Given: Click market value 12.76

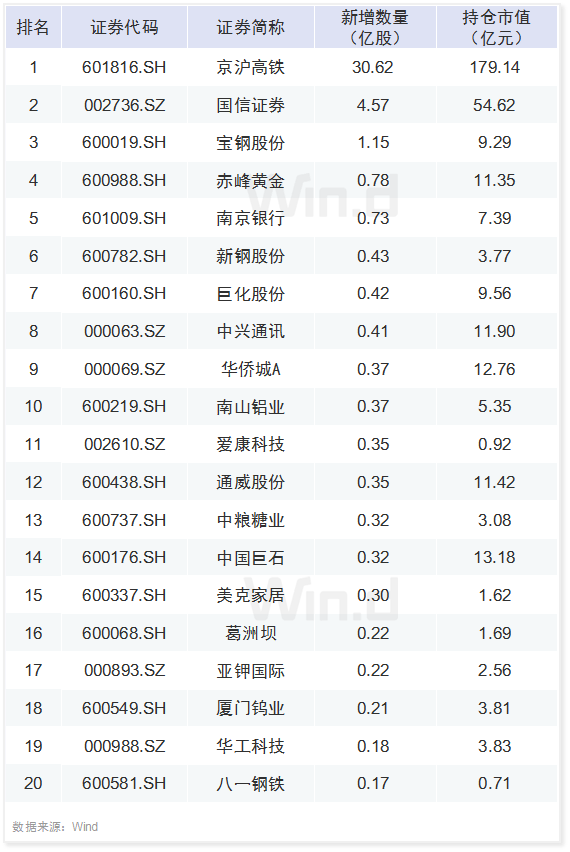Looking at the screenshot, I should [494, 369].
